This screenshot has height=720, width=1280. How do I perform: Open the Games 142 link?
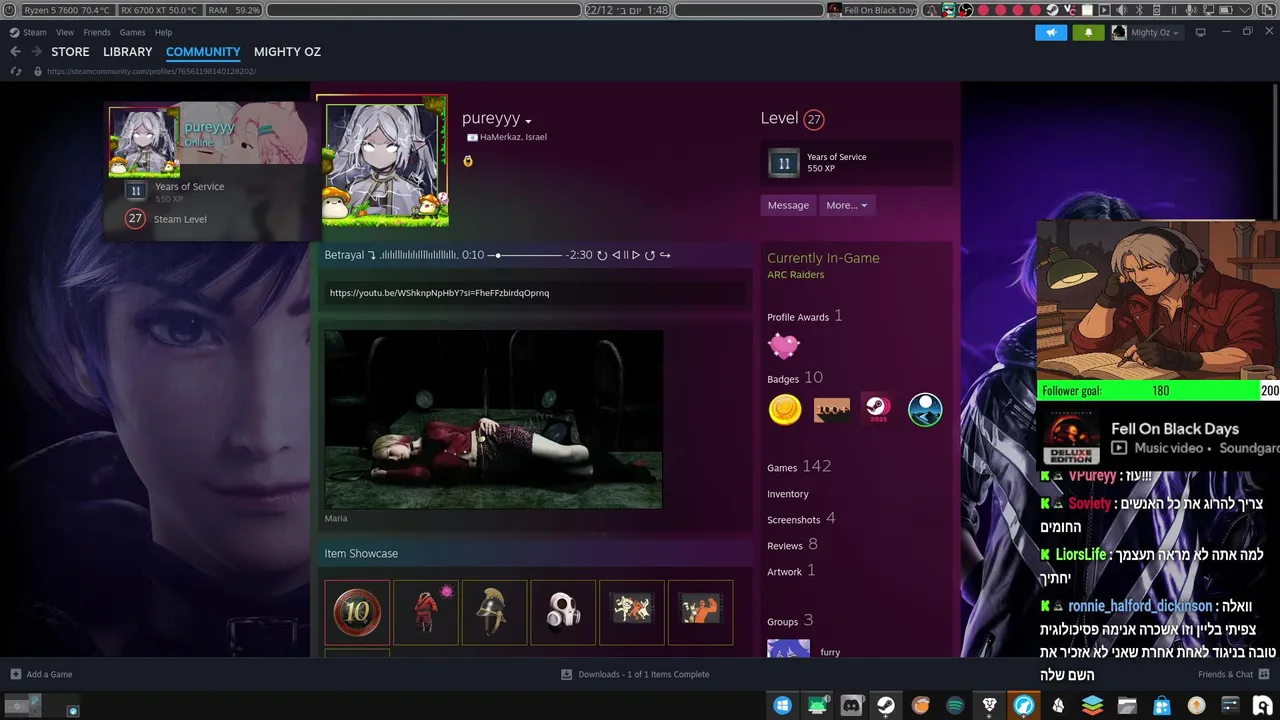(x=799, y=466)
